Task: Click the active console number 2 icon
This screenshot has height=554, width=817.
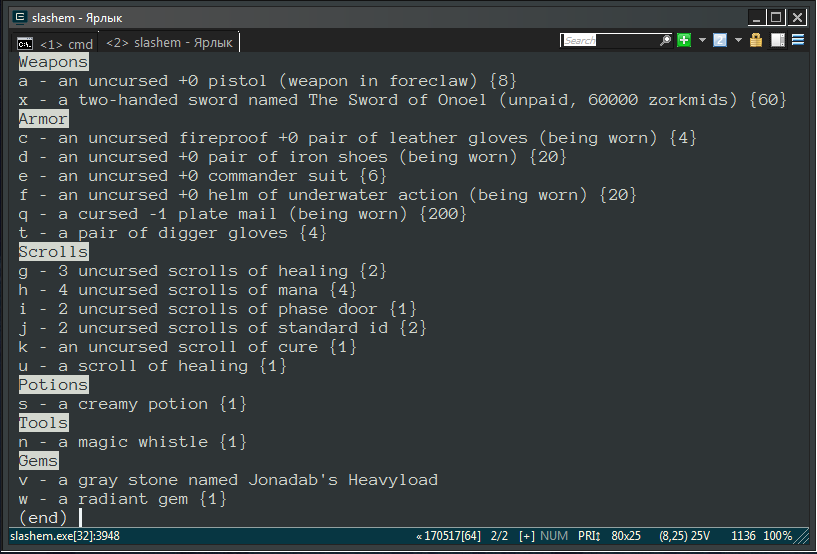Action: 720,40
